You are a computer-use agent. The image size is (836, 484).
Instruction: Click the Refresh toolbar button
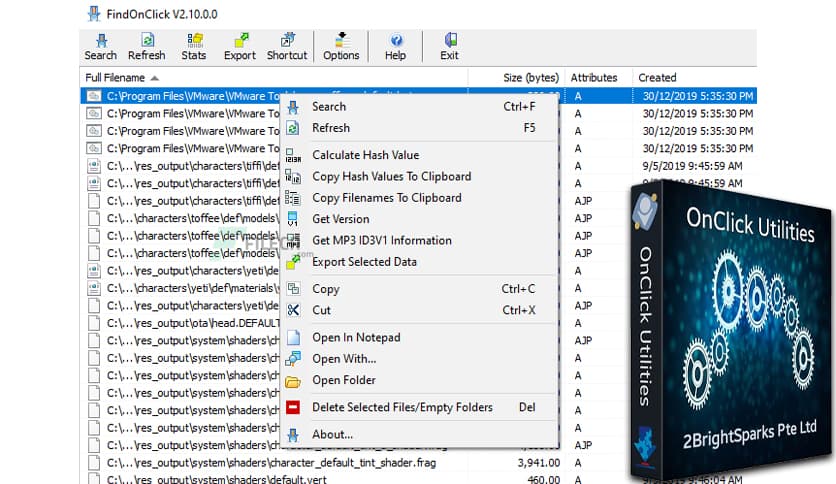point(147,47)
